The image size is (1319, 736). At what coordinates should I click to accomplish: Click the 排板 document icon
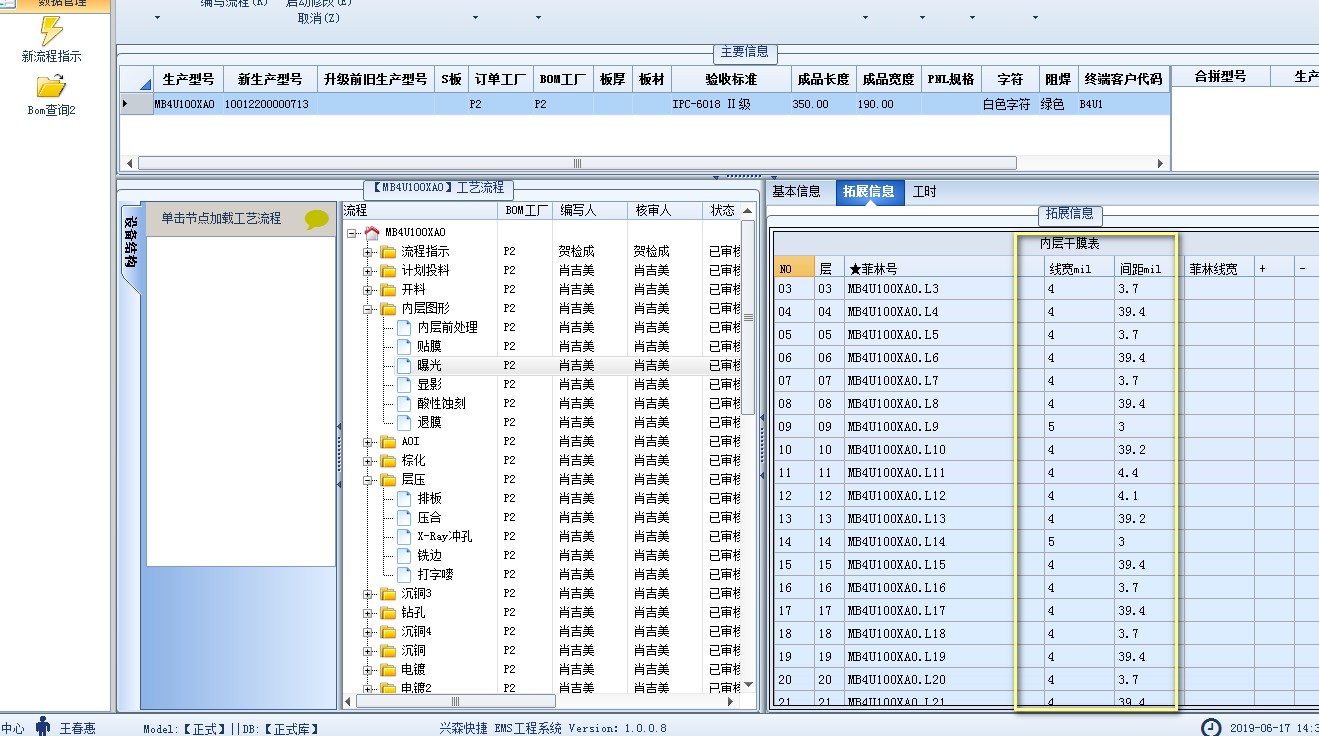pos(404,498)
